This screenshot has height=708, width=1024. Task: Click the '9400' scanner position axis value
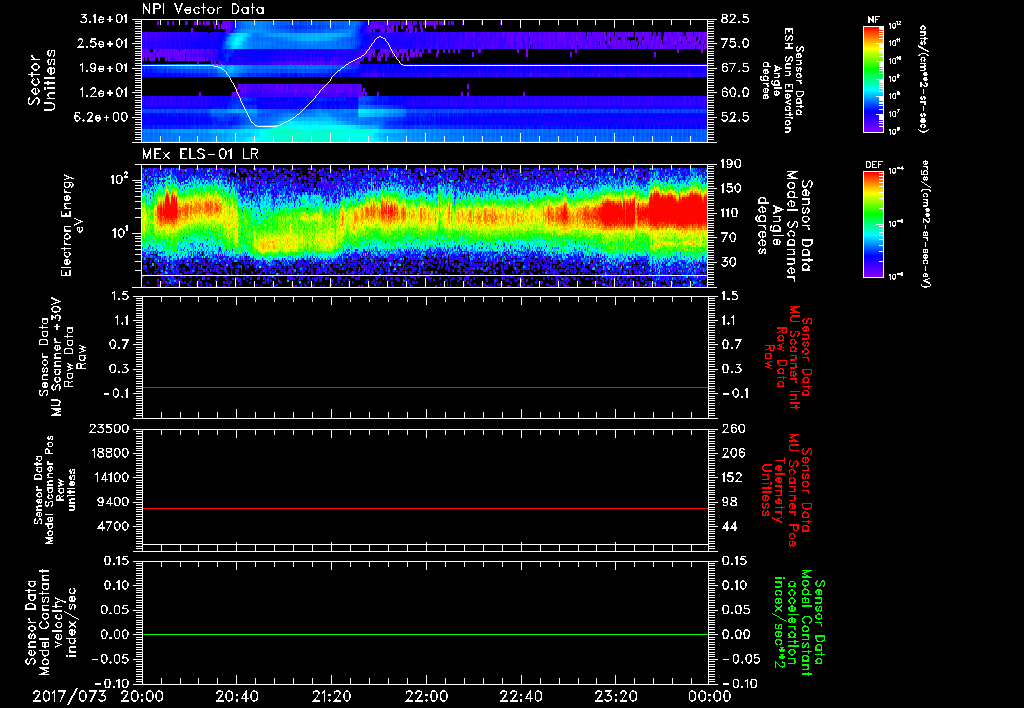[114, 502]
